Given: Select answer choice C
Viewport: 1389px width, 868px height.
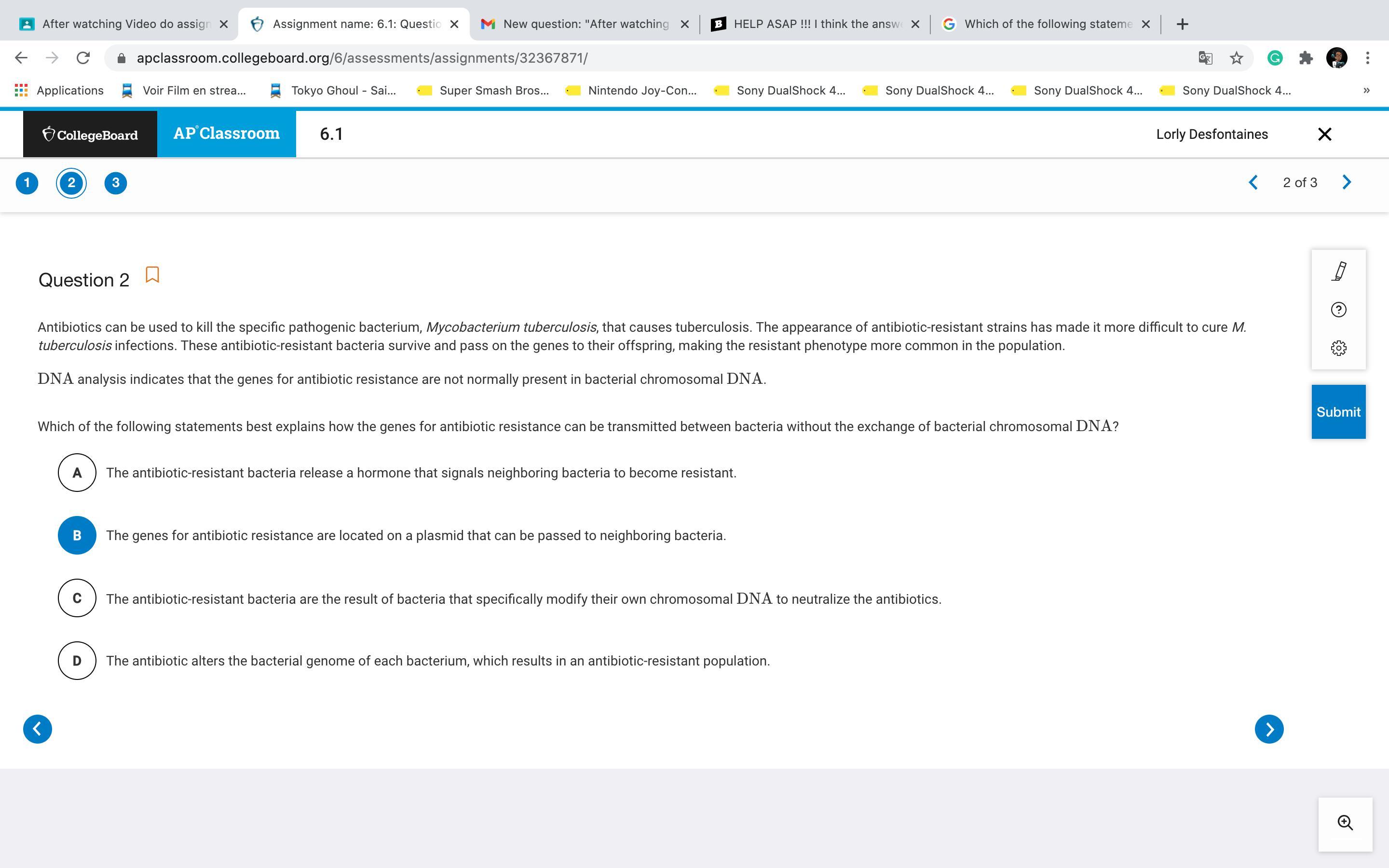Looking at the screenshot, I should tap(77, 598).
